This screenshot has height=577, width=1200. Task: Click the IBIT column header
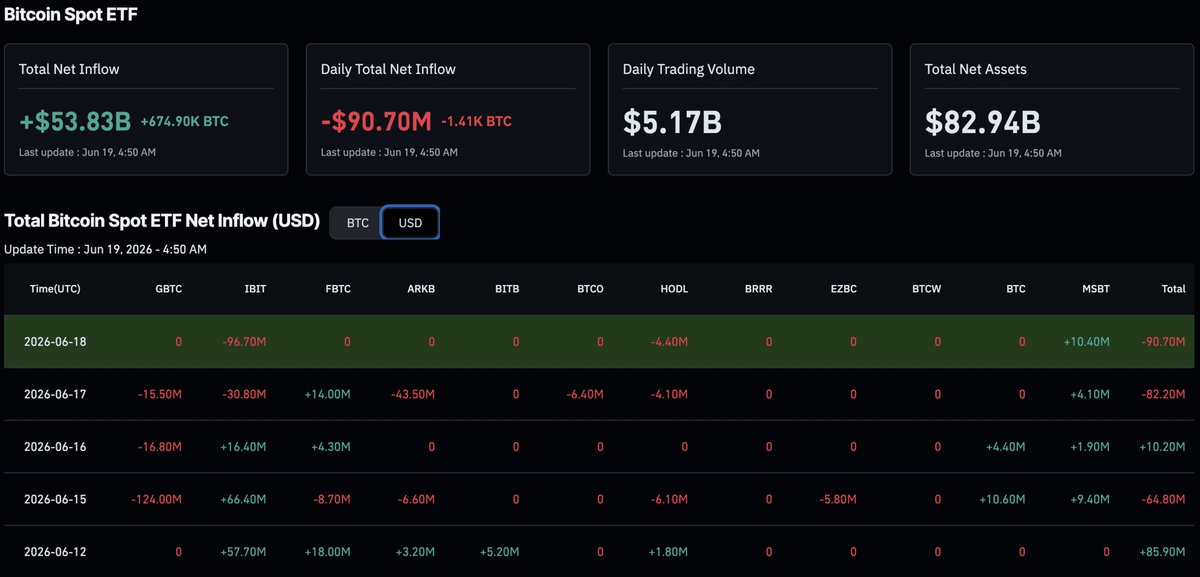coord(254,289)
